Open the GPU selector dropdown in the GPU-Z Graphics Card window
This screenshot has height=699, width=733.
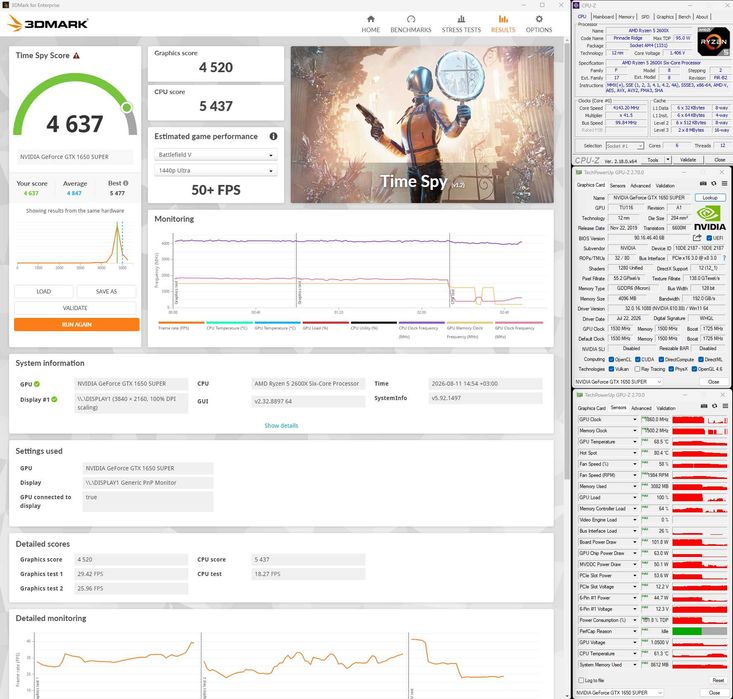point(618,382)
